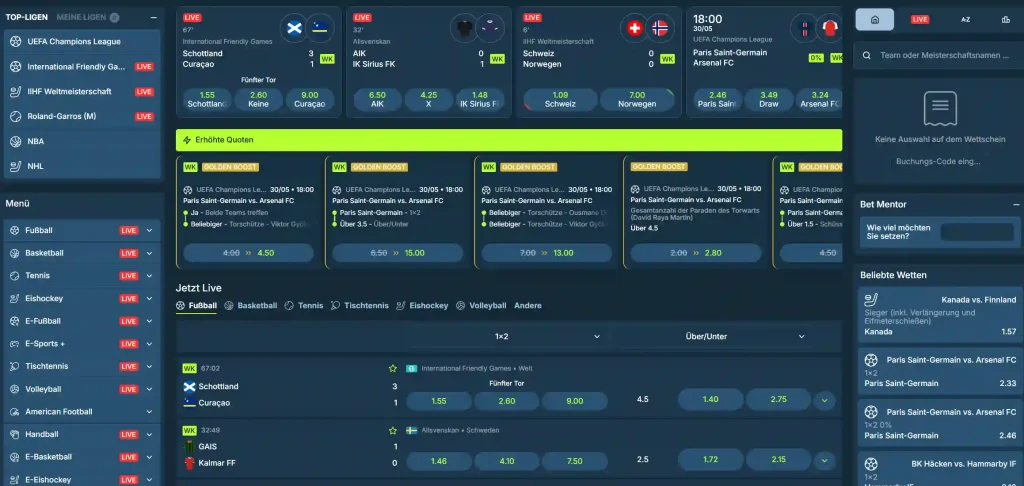Click the hockey icon in Kanada vs. Finnland bet
Screen dimensions: 1024x486
point(871,300)
